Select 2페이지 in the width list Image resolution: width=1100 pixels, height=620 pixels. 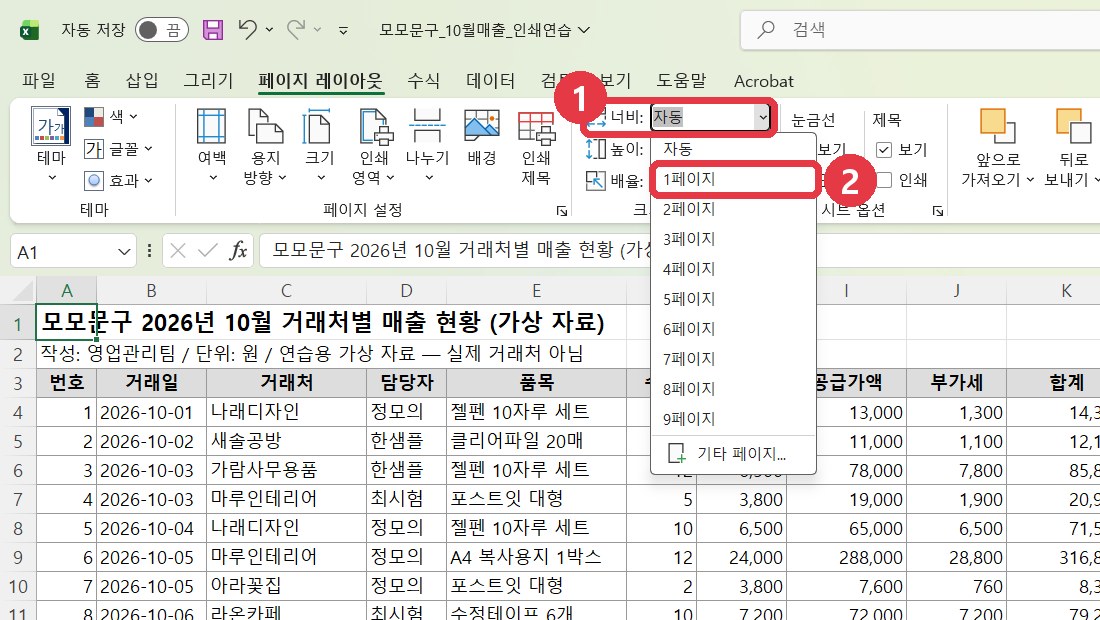(733, 208)
